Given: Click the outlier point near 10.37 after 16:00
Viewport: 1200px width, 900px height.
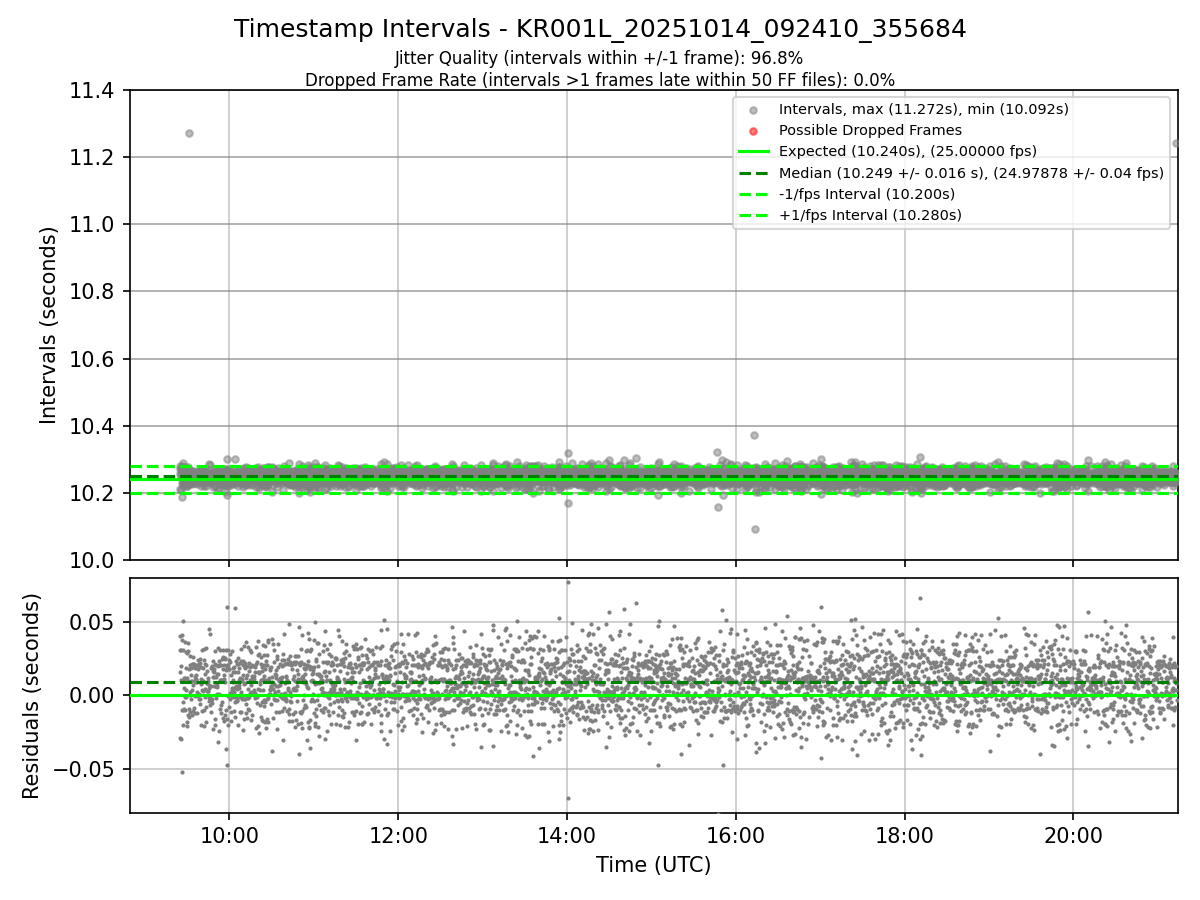Looking at the screenshot, I should [754, 435].
